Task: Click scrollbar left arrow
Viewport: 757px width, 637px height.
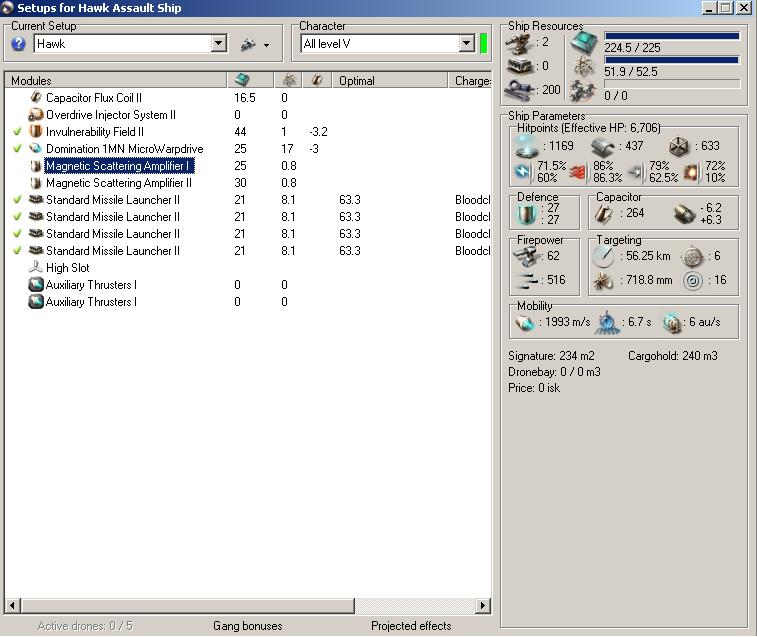Action: (13, 605)
